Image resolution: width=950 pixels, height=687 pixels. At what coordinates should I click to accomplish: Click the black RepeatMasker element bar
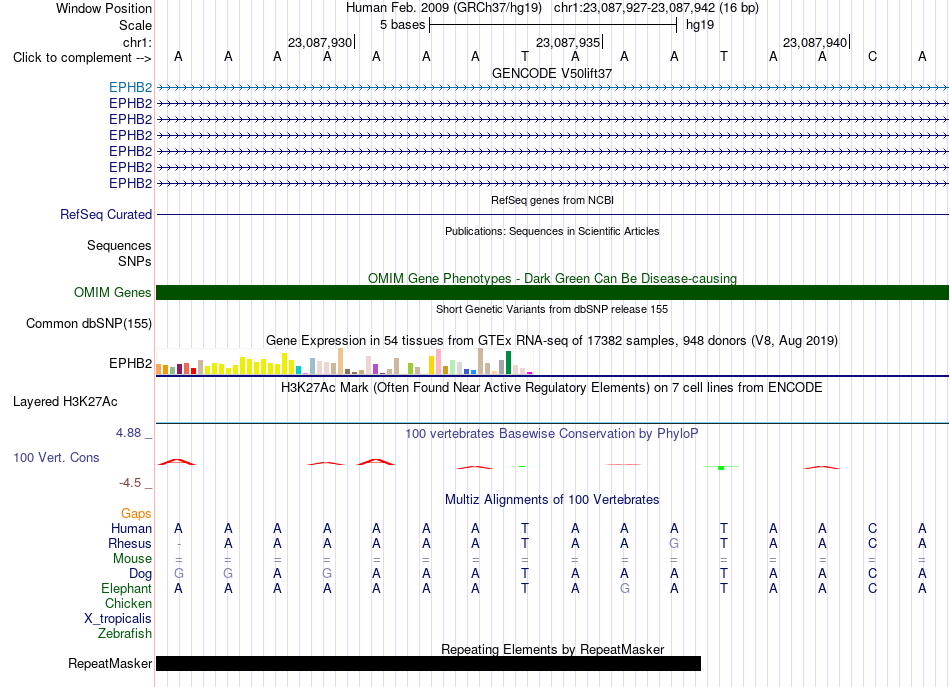tap(428, 663)
